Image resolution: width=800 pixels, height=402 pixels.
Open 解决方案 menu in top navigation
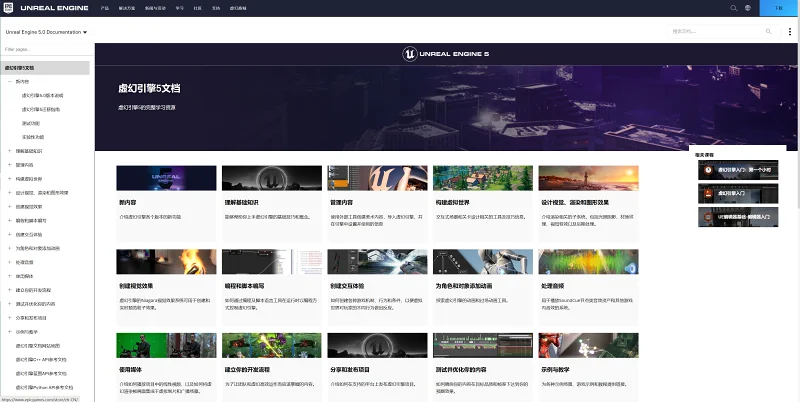point(127,8)
